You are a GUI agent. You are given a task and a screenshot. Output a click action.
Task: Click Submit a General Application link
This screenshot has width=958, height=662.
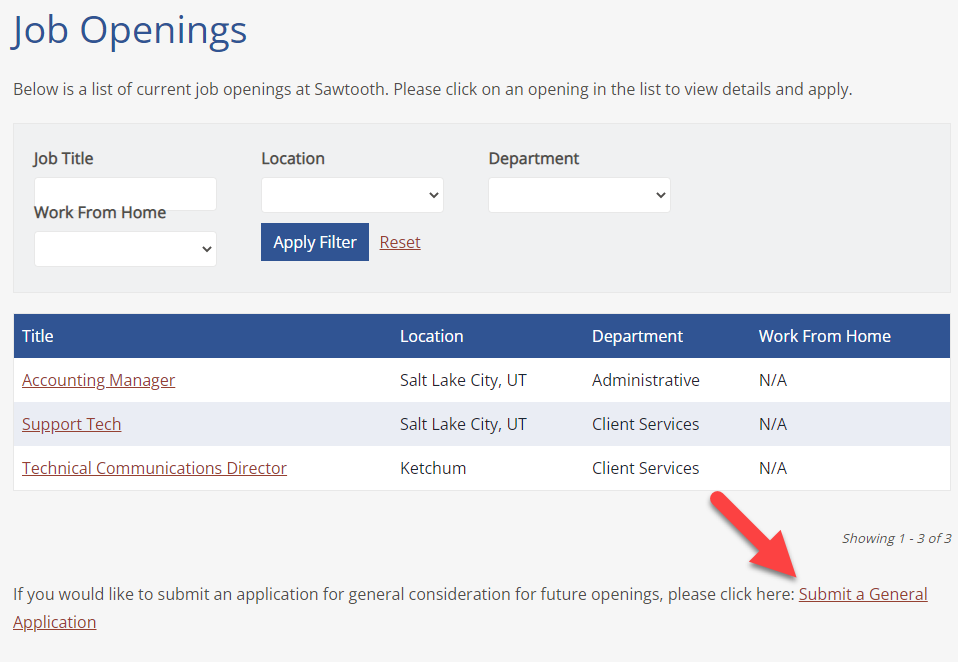tap(862, 594)
